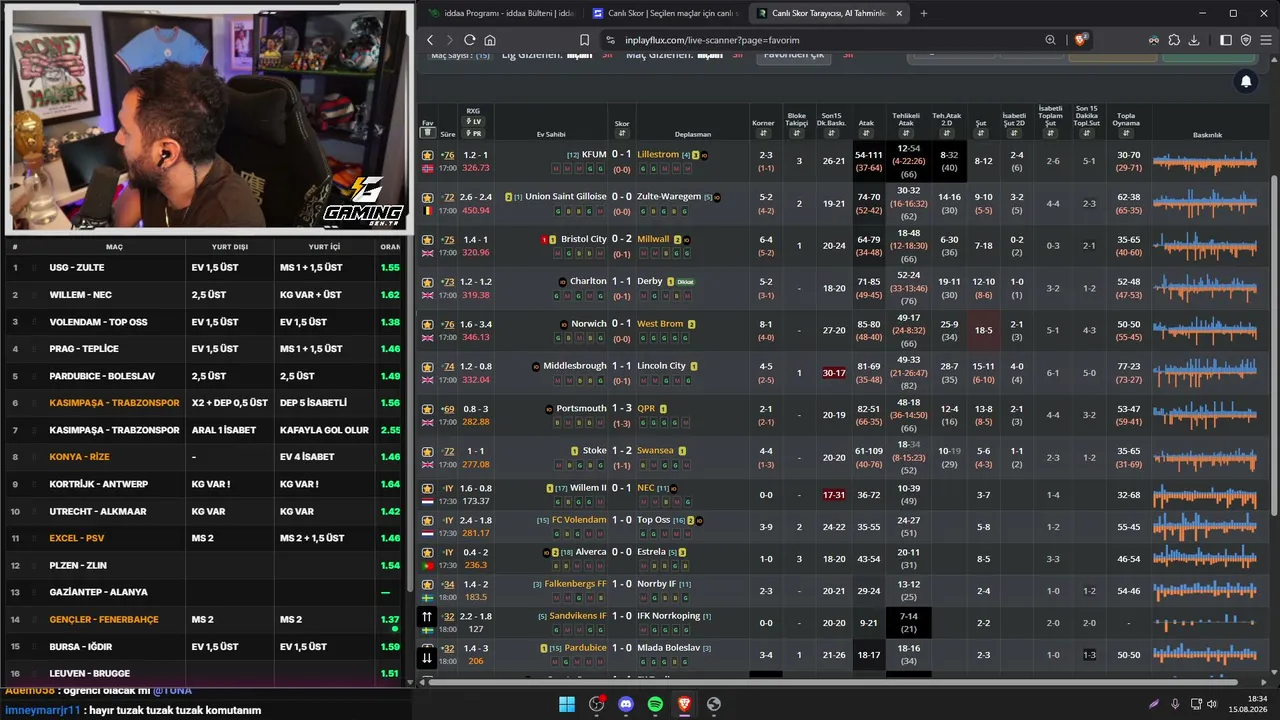This screenshot has width=1280, height=720.
Task: Open the microphone indicator in the system tray
Action: [1175, 704]
